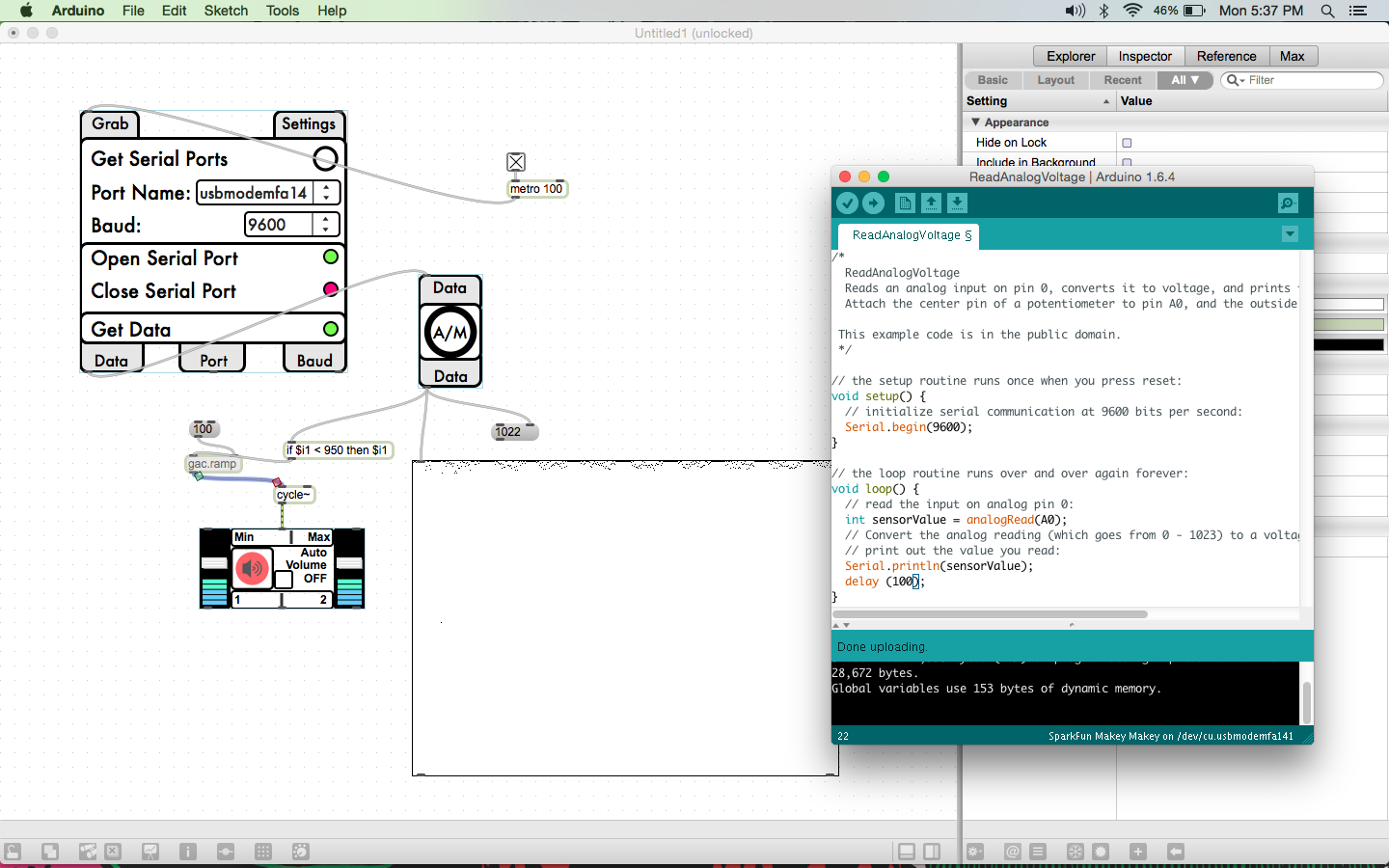
Task: Click the grid icon in patcher bottom toolbar
Action: click(x=263, y=852)
